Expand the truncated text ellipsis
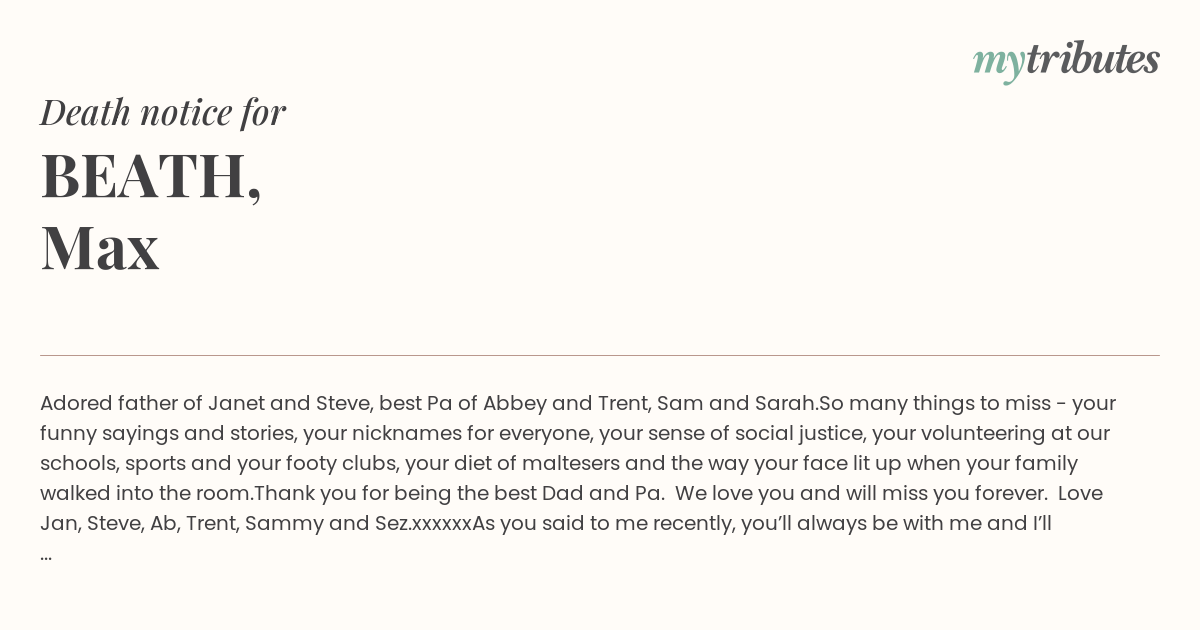Image resolution: width=1200 pixels, height=630 pixels. click(x=46, y=553)
